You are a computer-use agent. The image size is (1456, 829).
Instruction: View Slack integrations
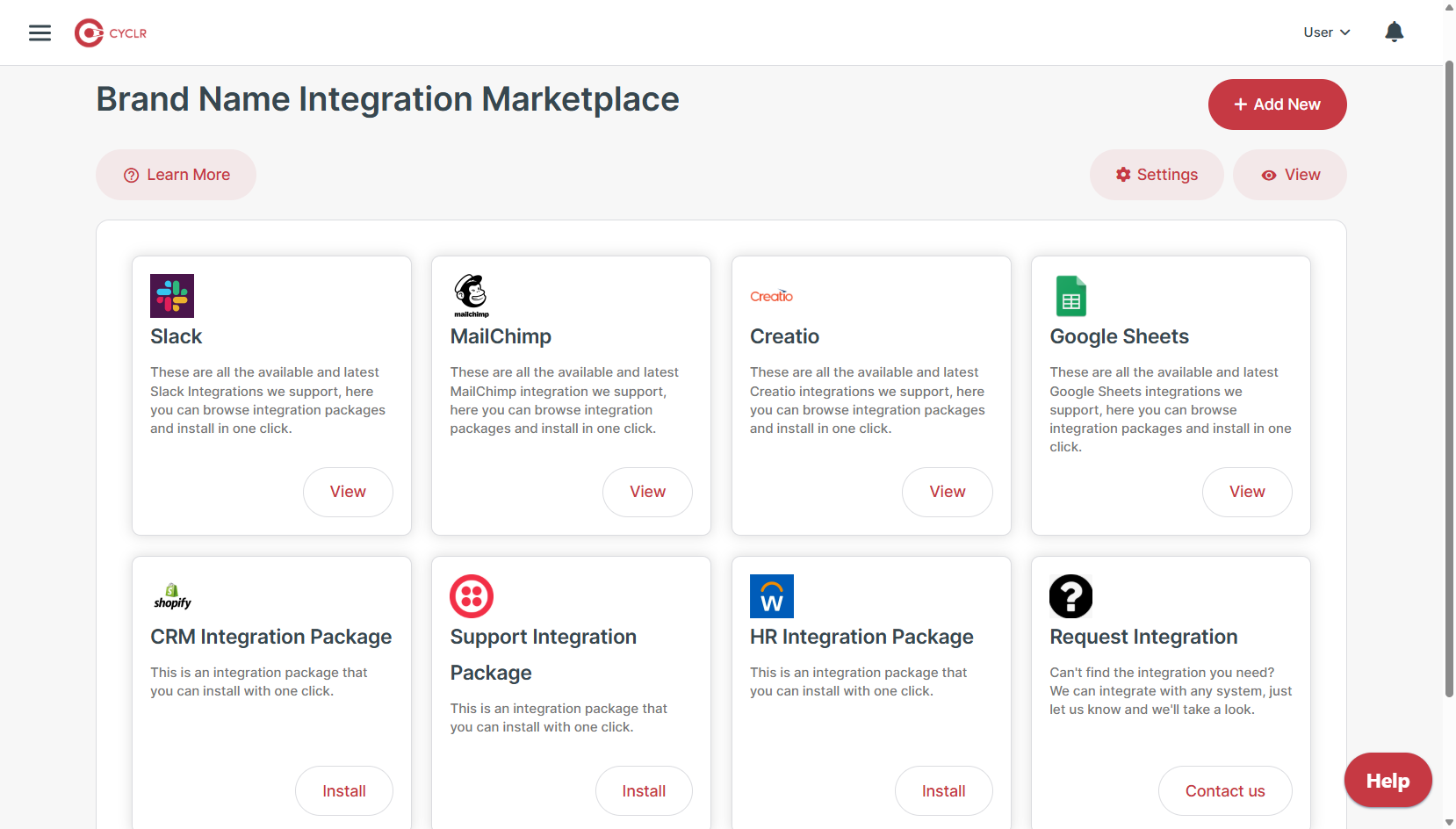[348, 492]
